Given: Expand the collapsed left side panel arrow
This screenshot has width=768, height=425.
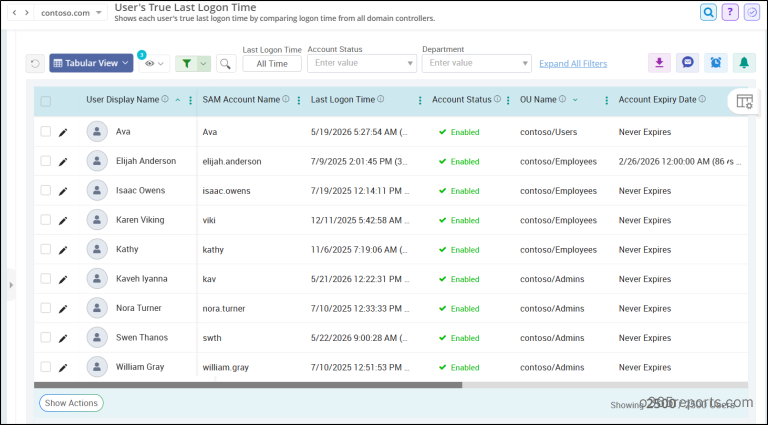Looking at the screenshot, I should pyautogui.click(x=11, y=285).
